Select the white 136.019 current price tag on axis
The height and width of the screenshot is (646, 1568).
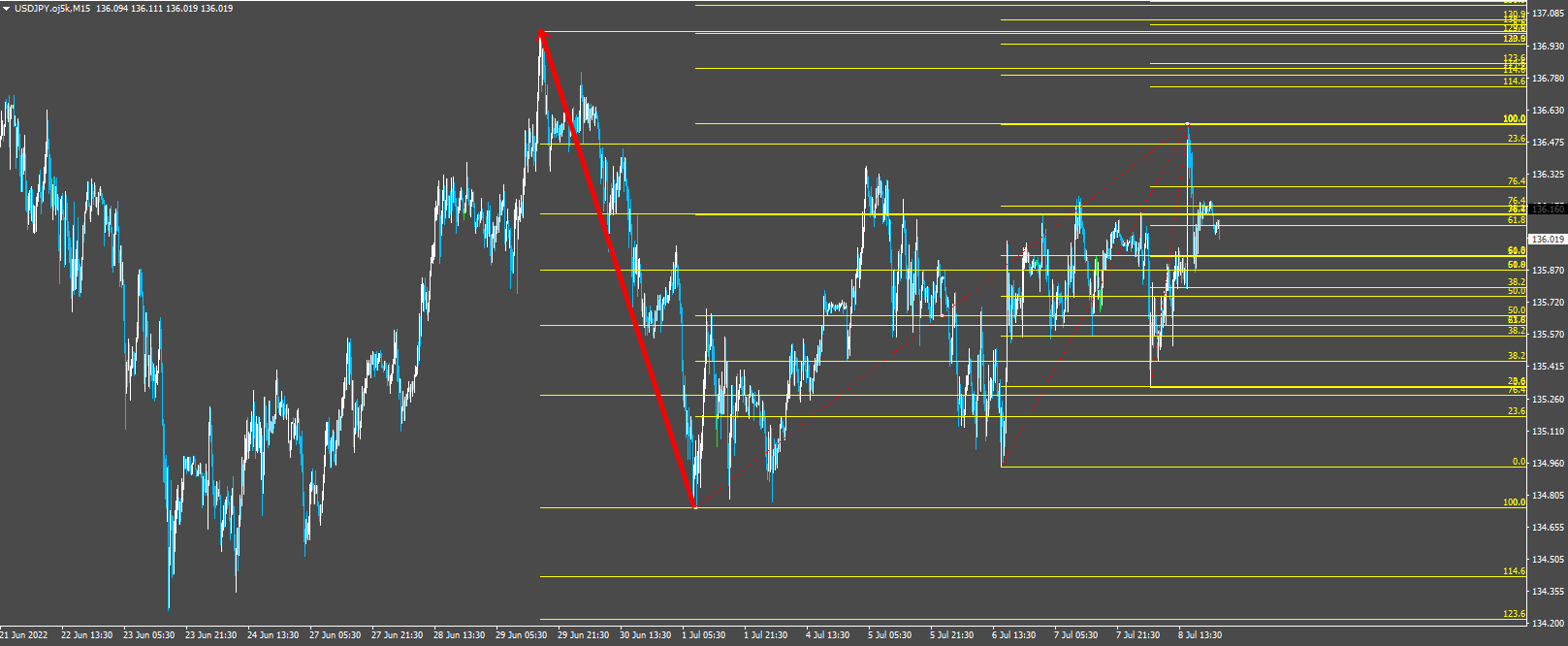tap(1548, 239)
